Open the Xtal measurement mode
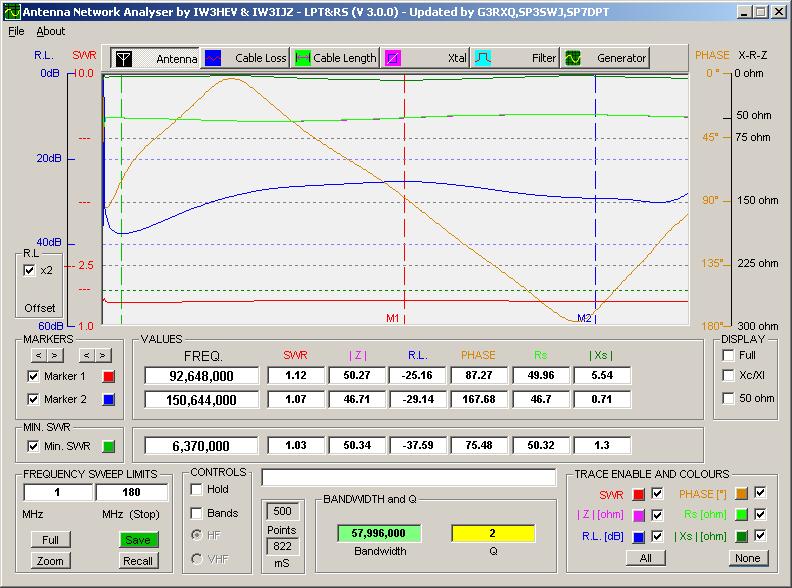The image size is (792, 588). [x=394, y=58]
